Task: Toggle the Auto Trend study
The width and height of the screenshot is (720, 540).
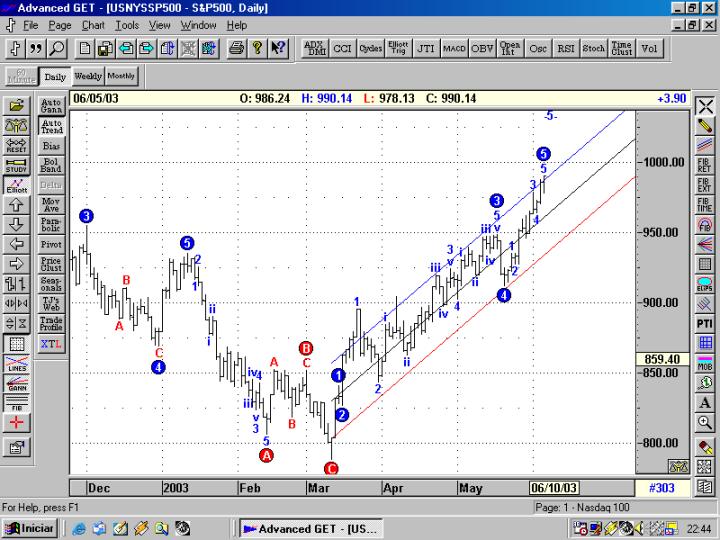Action: (51, 126)
